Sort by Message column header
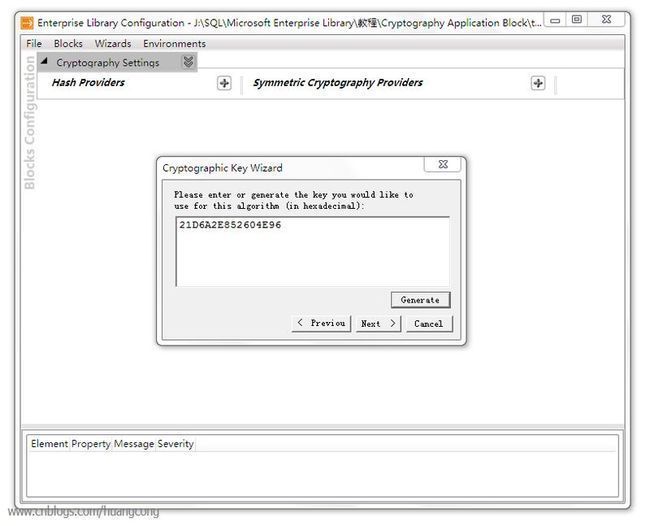 (x=134, y=444)
